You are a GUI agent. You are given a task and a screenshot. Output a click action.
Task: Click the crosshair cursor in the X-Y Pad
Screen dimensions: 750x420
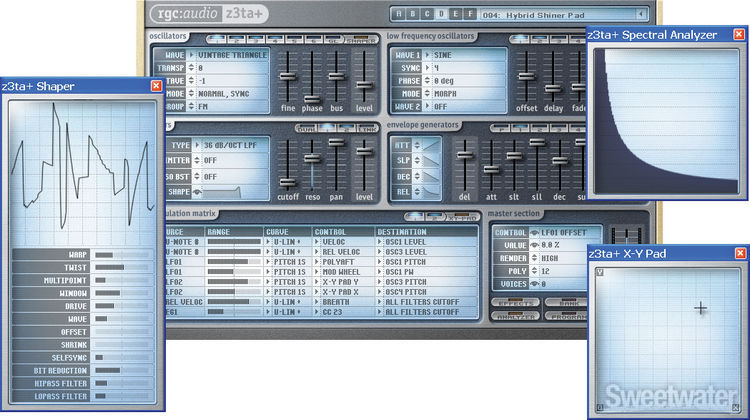click(x=701, y=309)
